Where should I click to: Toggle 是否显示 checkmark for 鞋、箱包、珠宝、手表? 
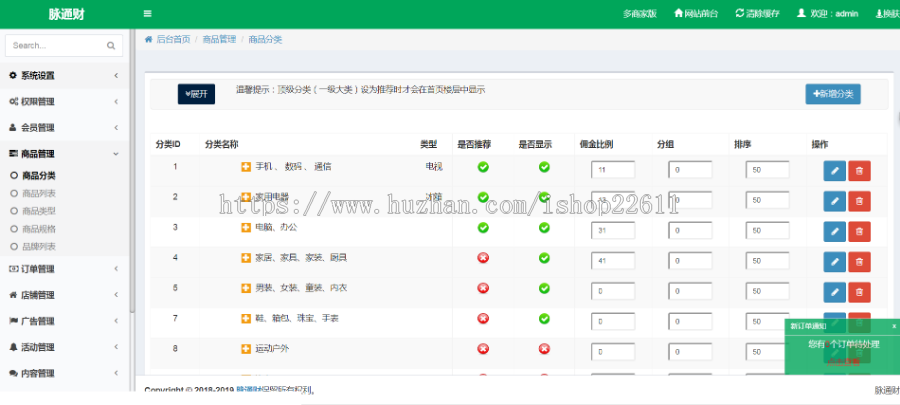(544, 318)
